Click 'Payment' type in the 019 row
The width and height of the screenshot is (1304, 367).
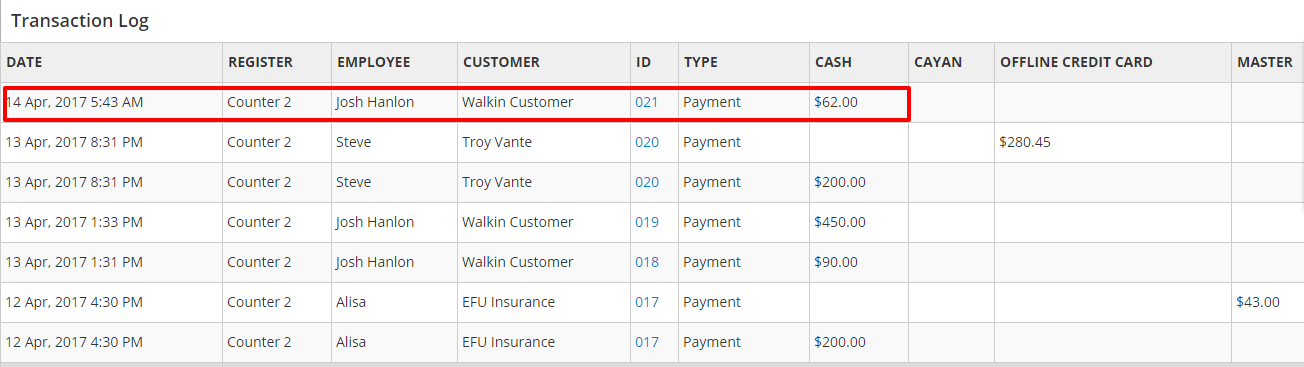712,222
